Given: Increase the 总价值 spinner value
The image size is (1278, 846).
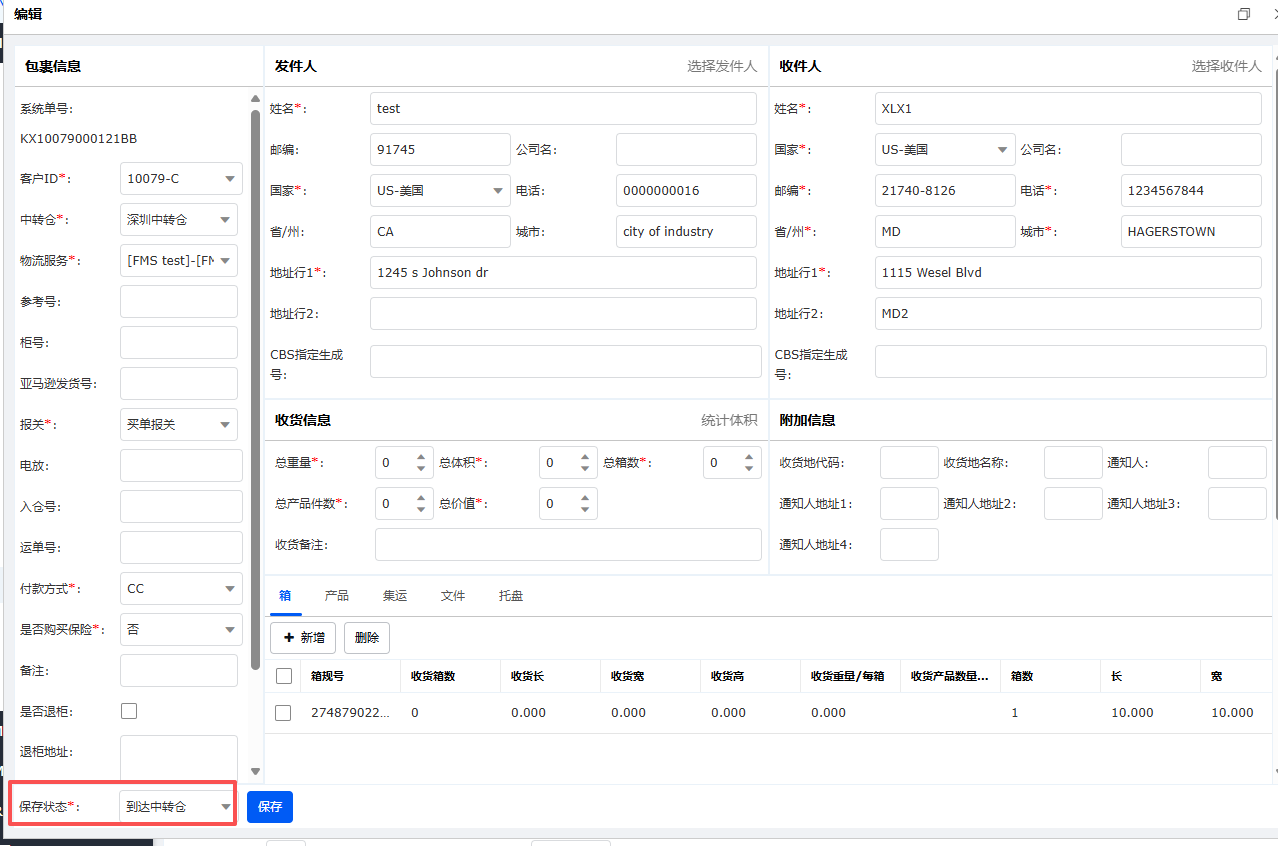Looking at the screenshot, I should 585,497.
